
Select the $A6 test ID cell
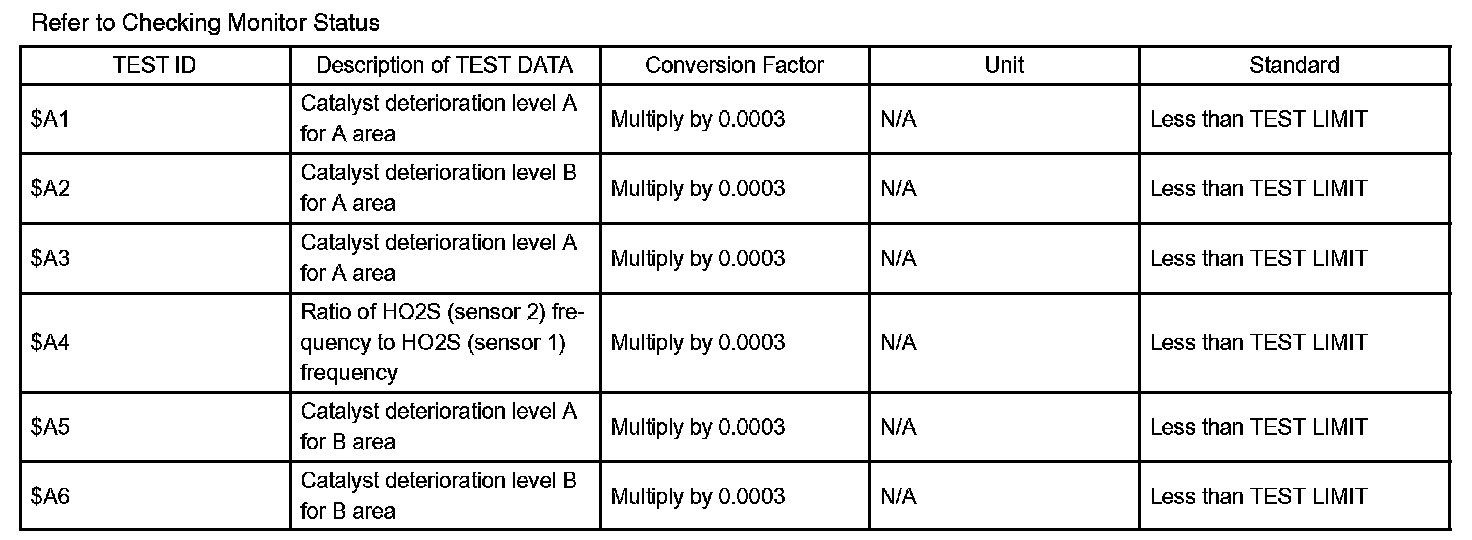(x=155, y=496)
